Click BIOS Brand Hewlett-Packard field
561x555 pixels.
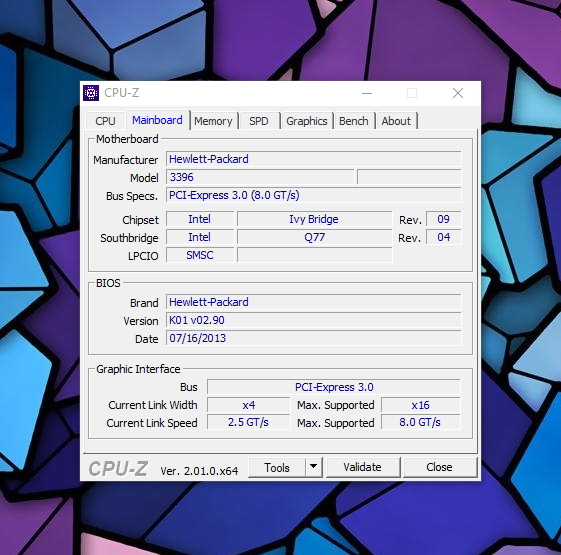coord(314,302)
